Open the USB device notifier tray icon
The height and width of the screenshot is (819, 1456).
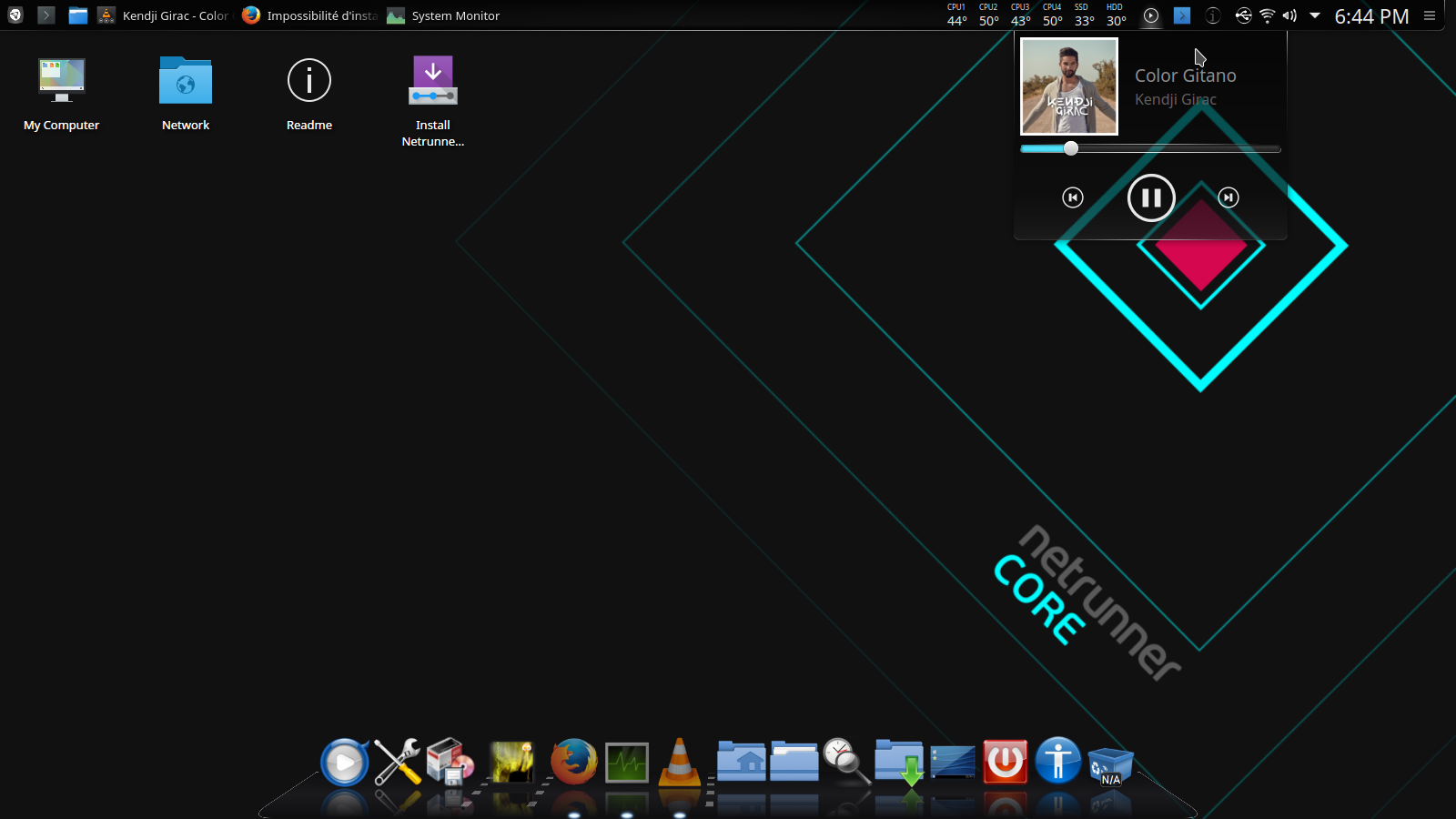point(1243,15)
